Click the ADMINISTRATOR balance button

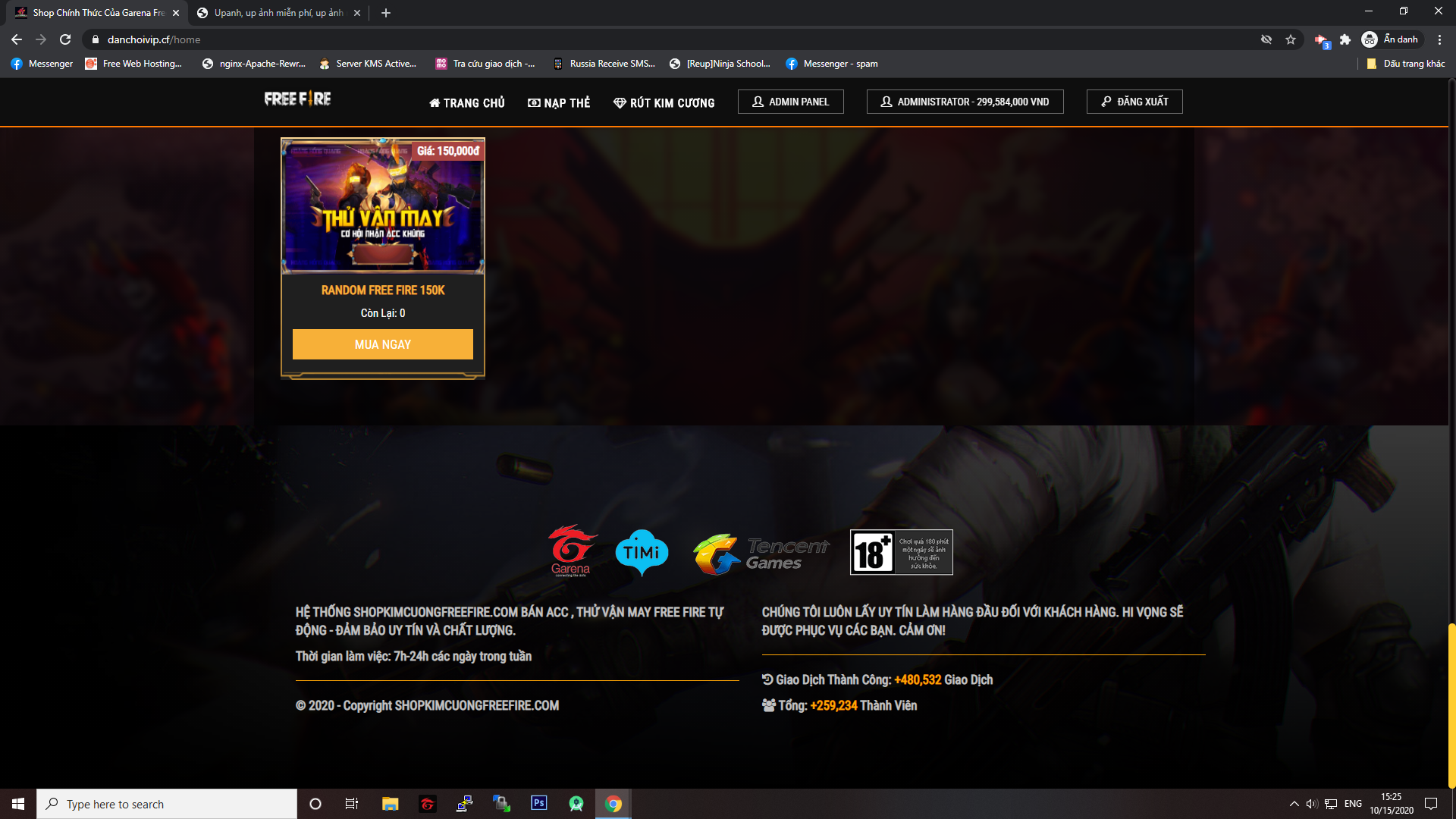coord(965,102)
